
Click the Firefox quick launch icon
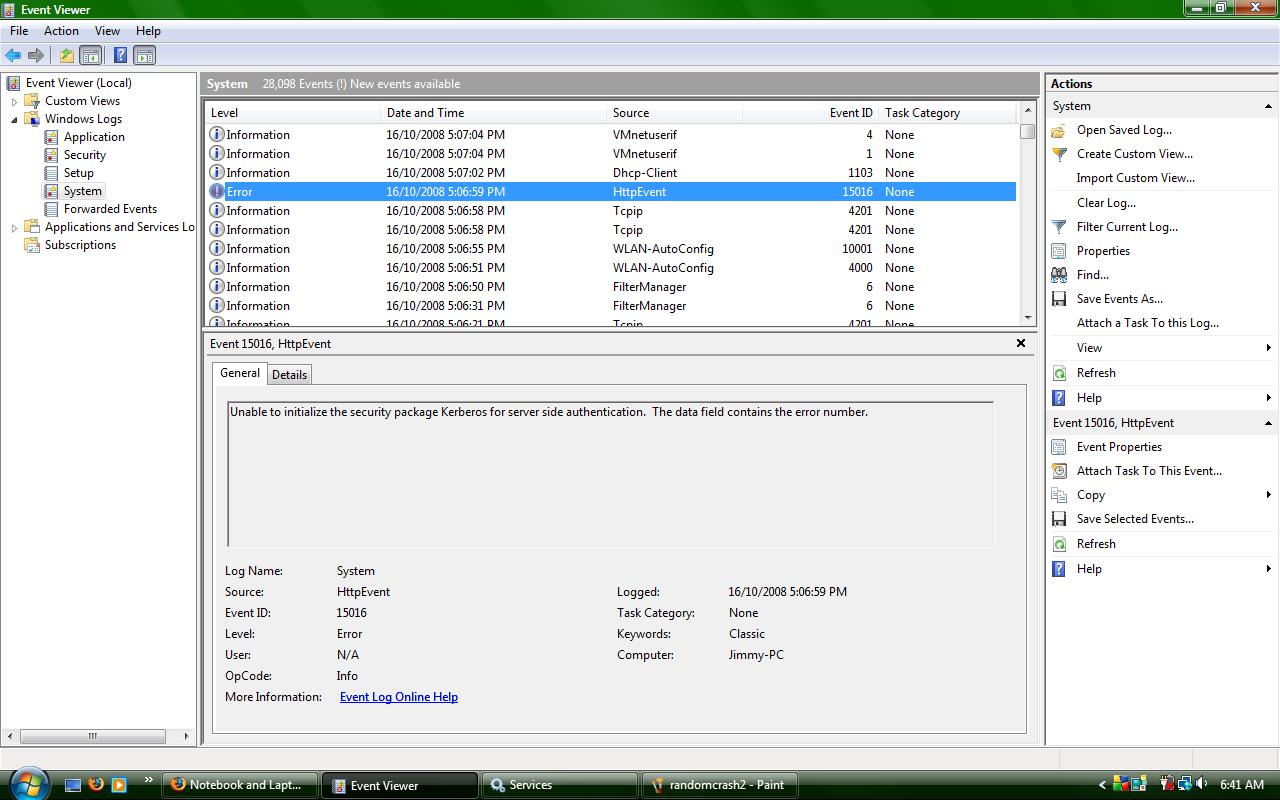pyautogui.click(x=96, y=785)
